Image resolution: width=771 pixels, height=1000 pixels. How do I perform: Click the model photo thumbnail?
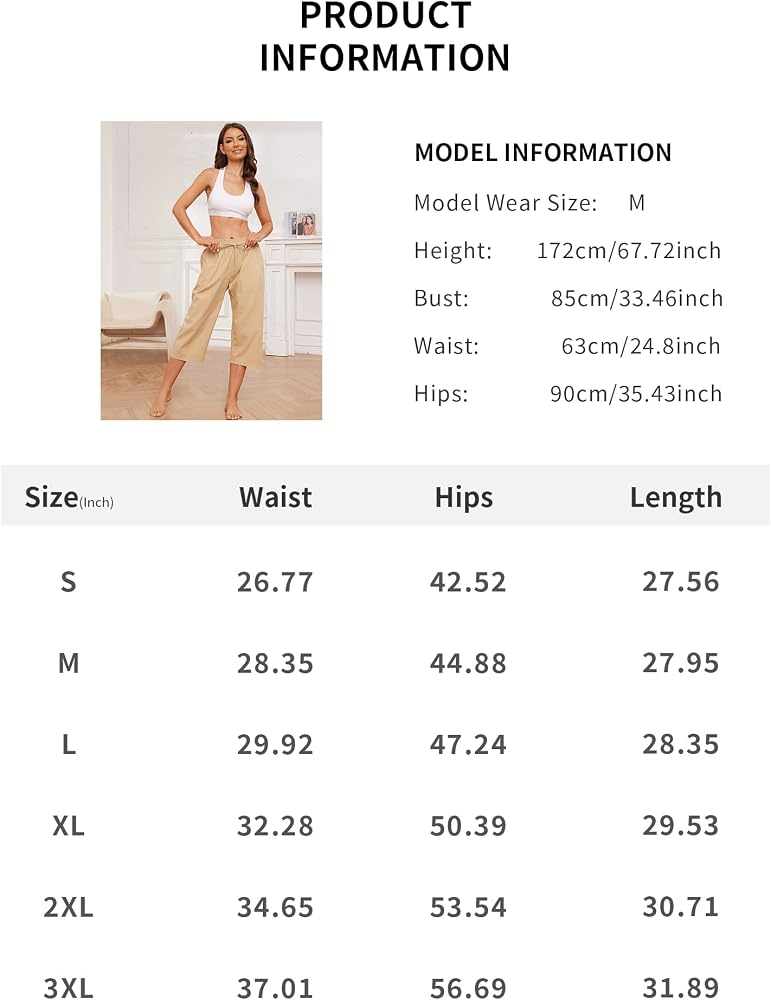pyautogui.click(x=211, y=270)
